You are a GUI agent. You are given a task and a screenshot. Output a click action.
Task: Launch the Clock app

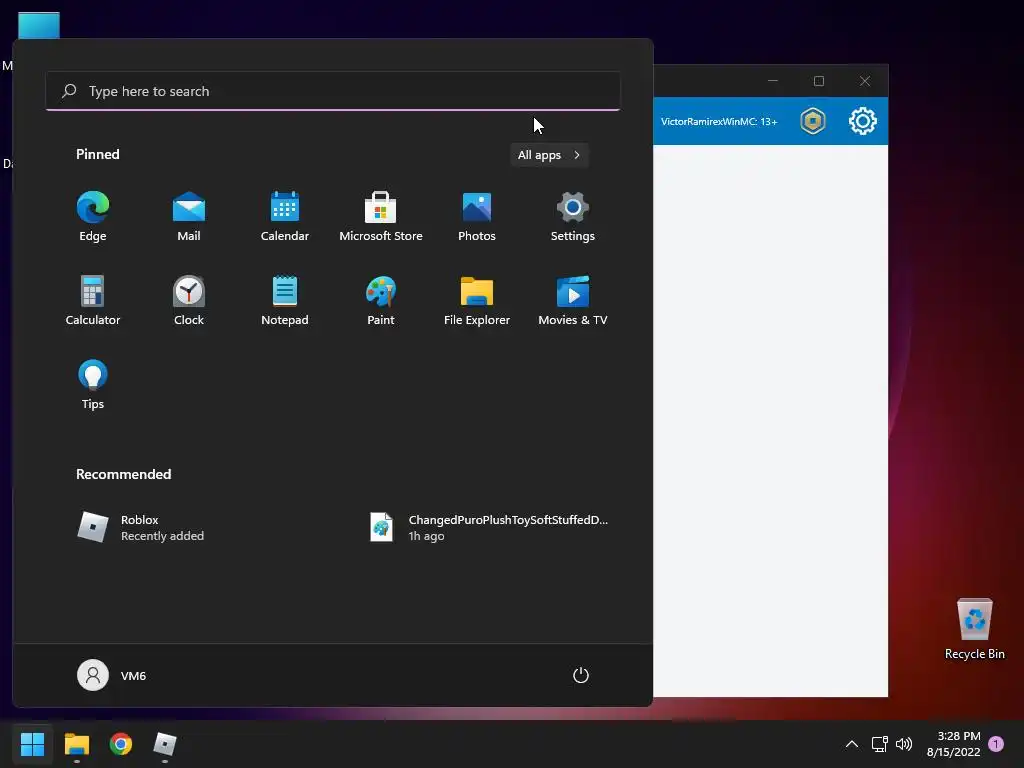tap(189, 300)
